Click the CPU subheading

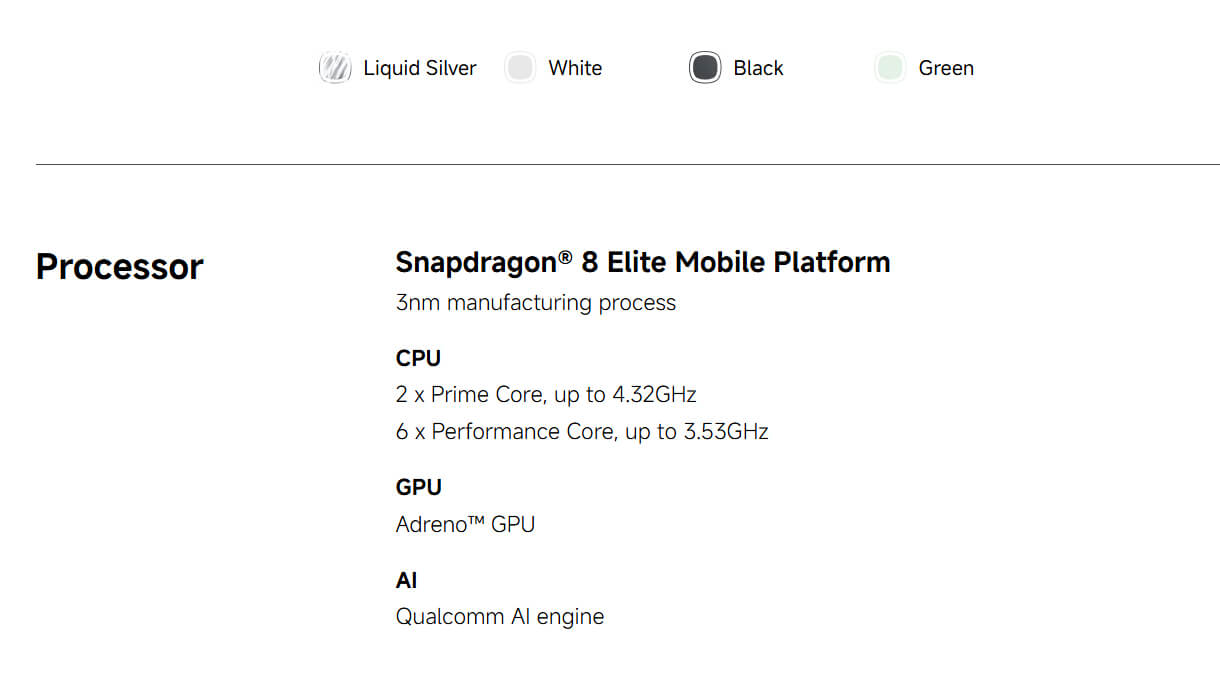(418, 358)
